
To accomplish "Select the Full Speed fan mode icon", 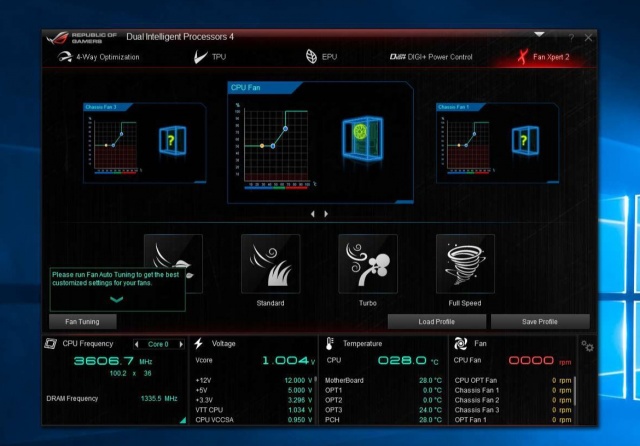I will (x=465, y=264).
